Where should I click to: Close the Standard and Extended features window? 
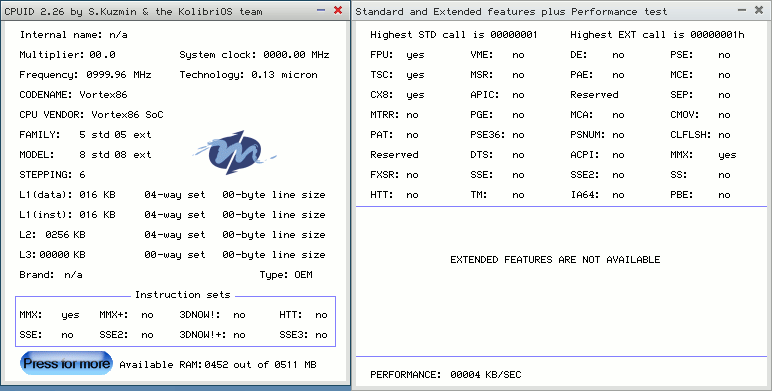(x=759, y=10)
